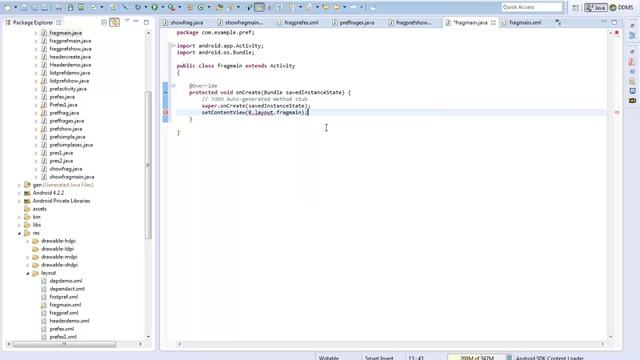Select Headerdemo.java in Package Explorer

(70, 65)
